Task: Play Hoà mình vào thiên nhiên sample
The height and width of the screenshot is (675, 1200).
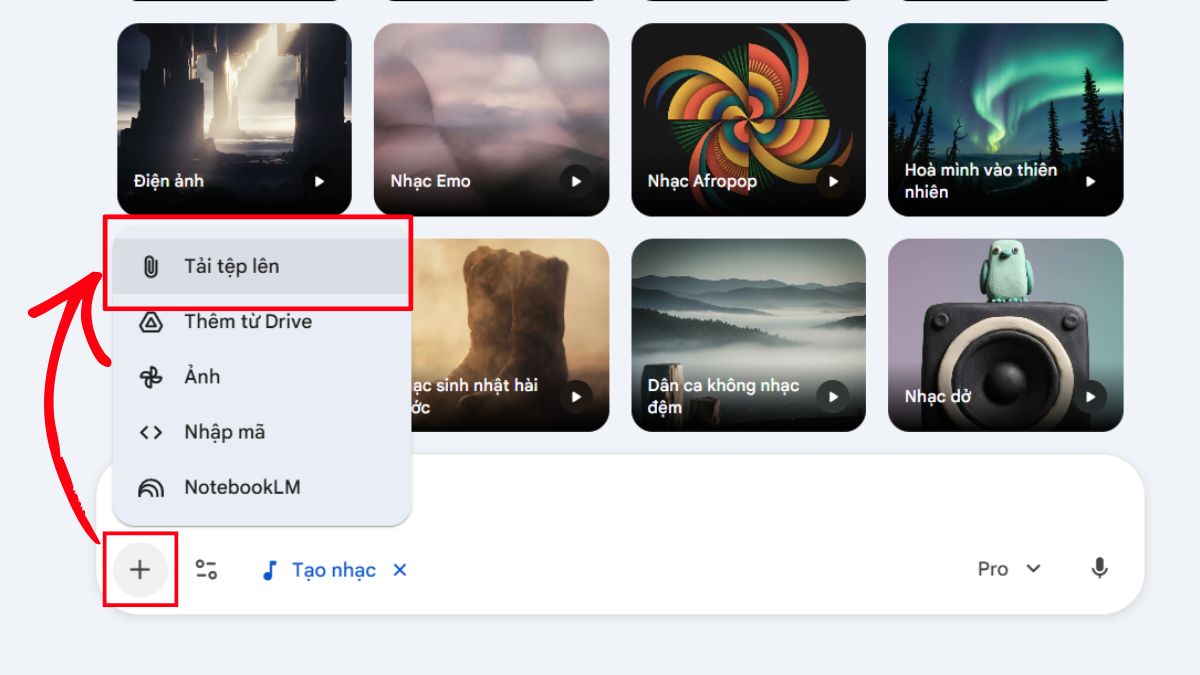Action: [x=1090, y=181]
